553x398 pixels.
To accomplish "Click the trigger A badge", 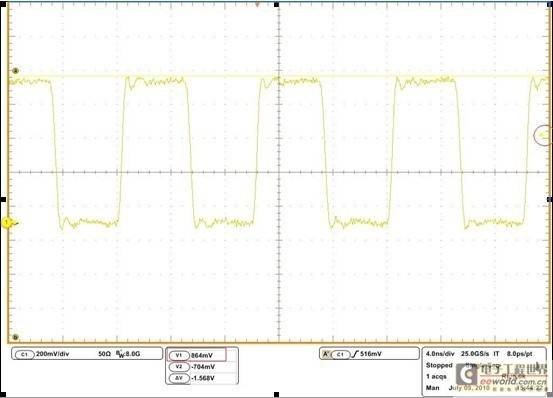I will (326, 354).
